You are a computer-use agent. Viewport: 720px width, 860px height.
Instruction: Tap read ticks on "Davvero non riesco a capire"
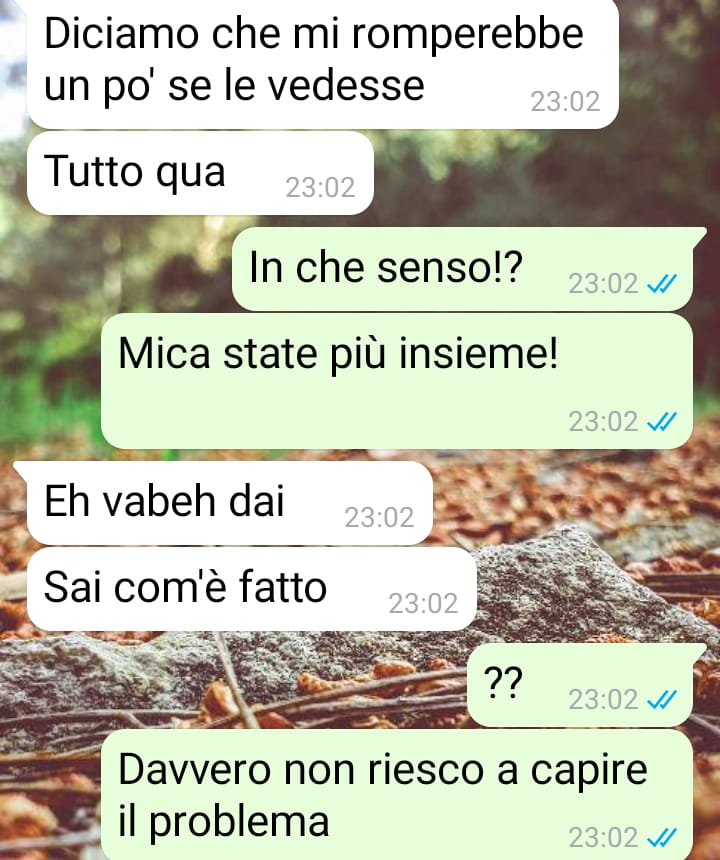coord(662,837)
